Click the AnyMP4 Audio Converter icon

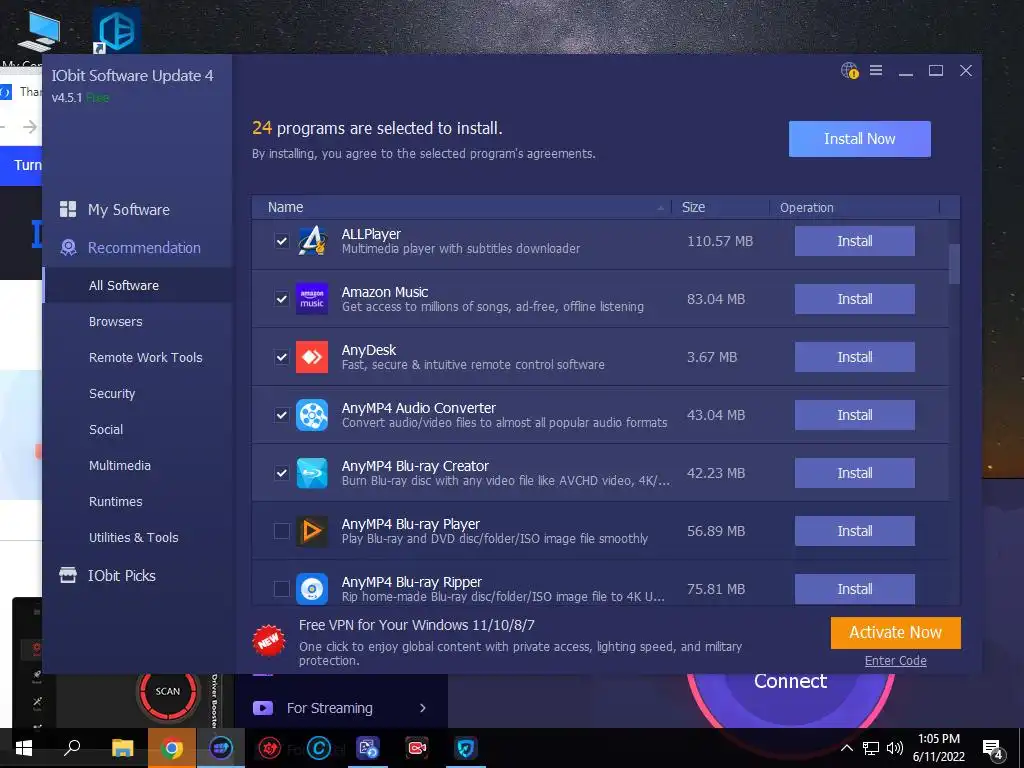(312, 415)
